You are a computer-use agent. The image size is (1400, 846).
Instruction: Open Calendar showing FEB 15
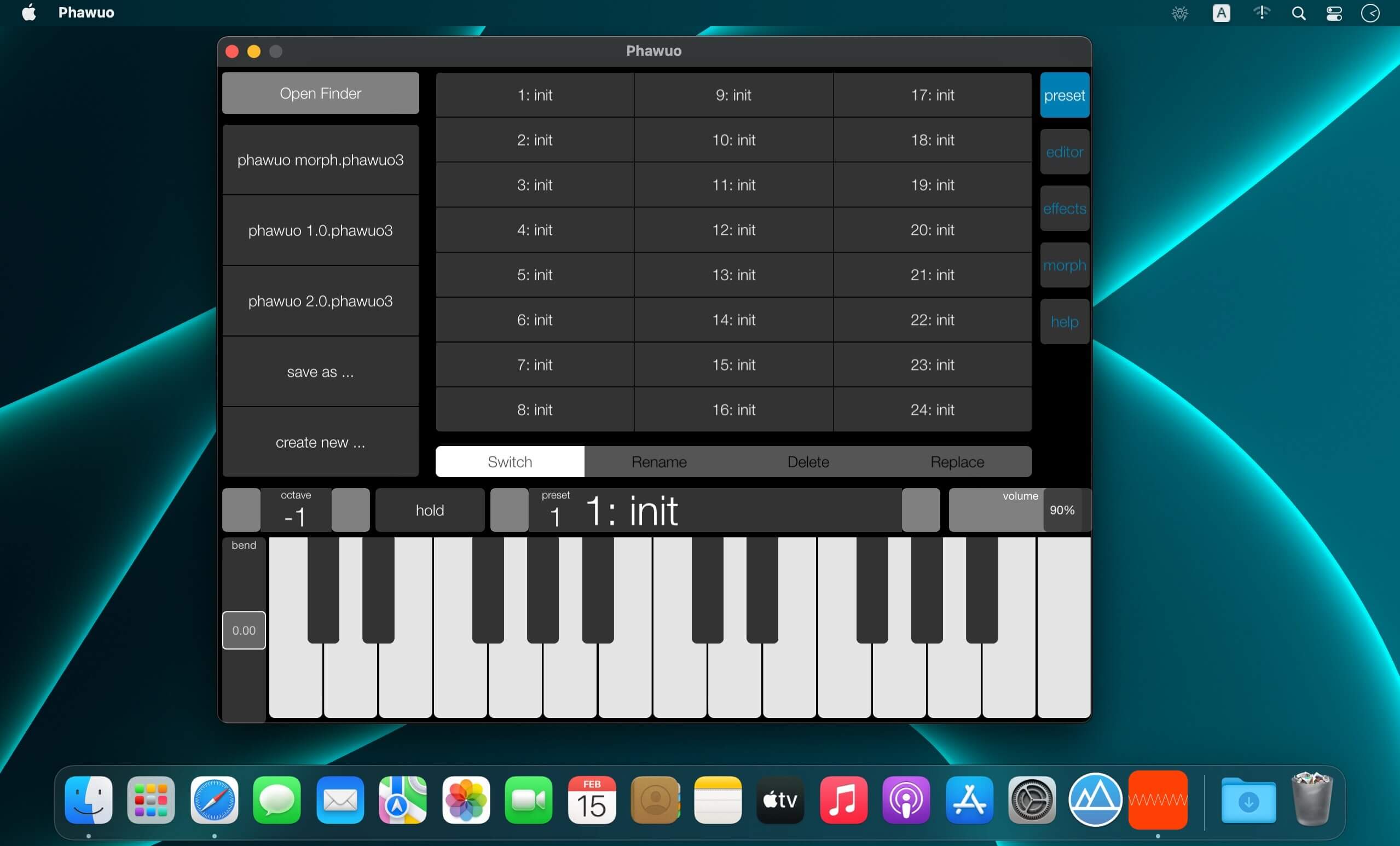click(x=592, y=800)
